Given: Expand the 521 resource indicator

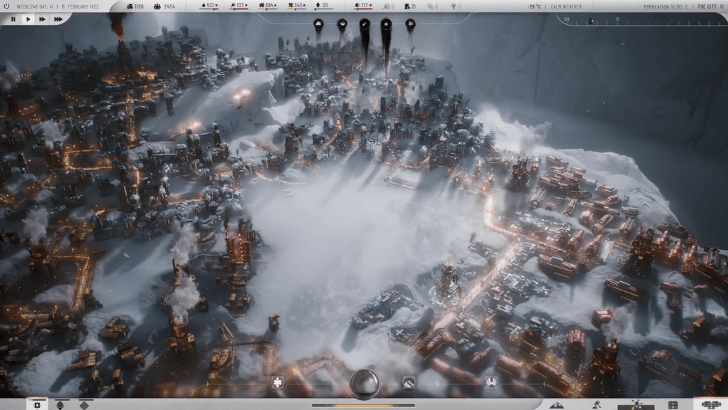Looking at the screenshot, I should click(x=209, y=6).
